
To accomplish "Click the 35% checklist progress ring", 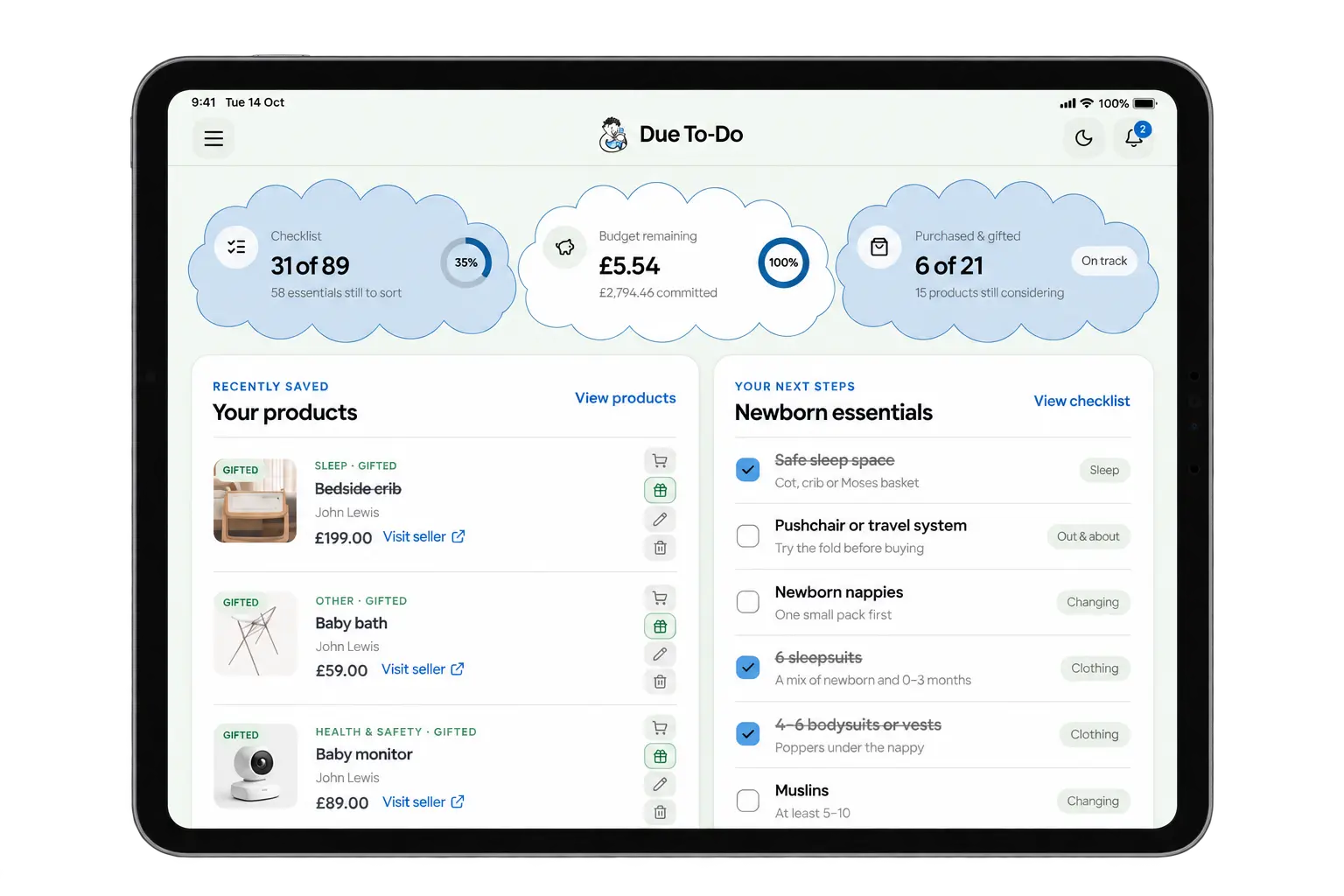I will point(466,262).
